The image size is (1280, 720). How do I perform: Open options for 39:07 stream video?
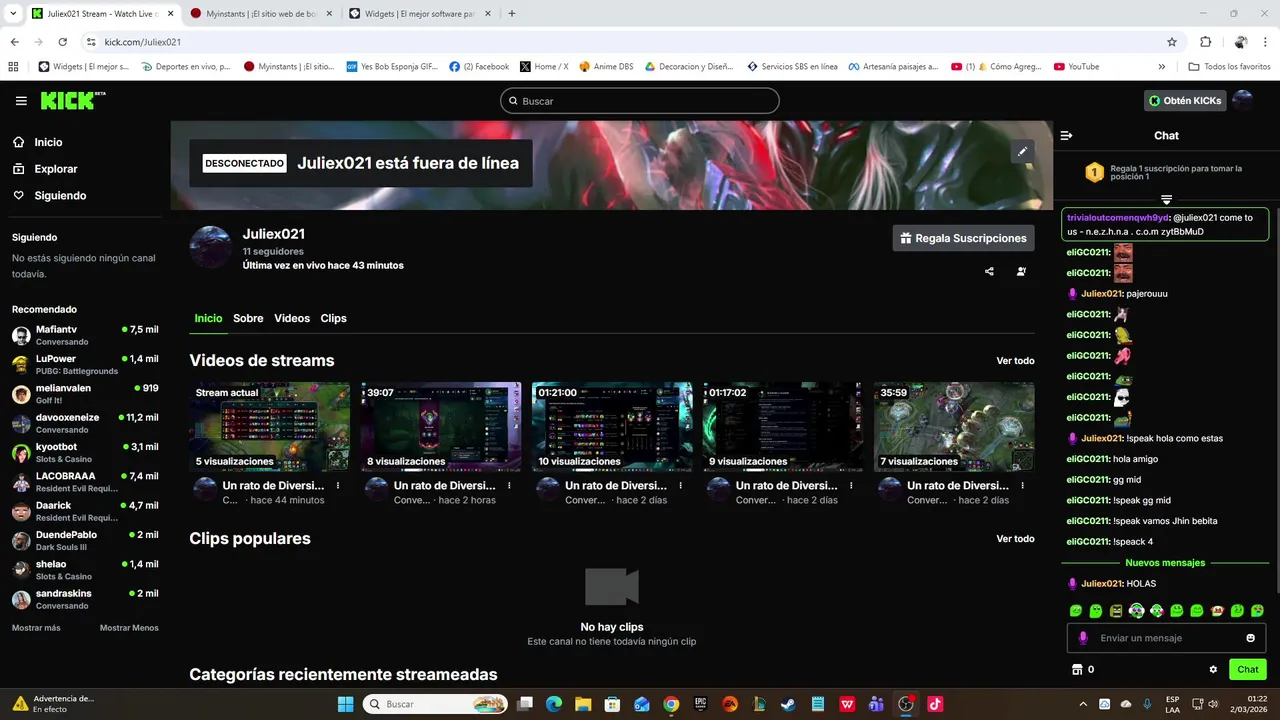[509, 485]
